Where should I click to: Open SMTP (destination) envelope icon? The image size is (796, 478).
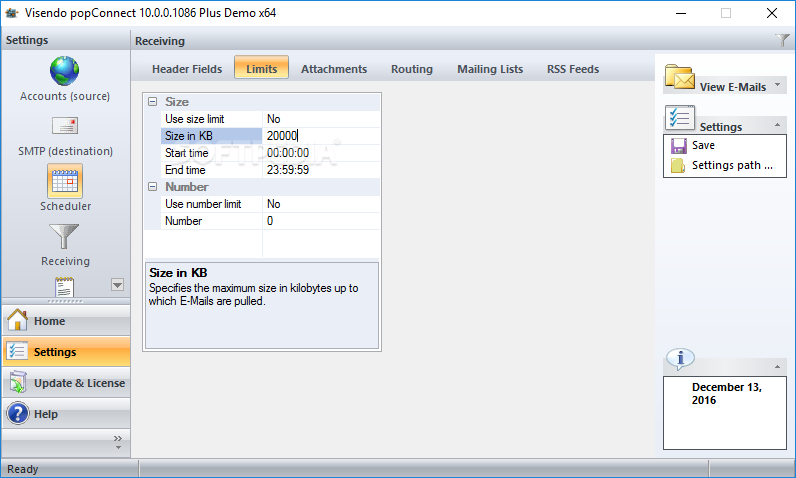point(65,125)
